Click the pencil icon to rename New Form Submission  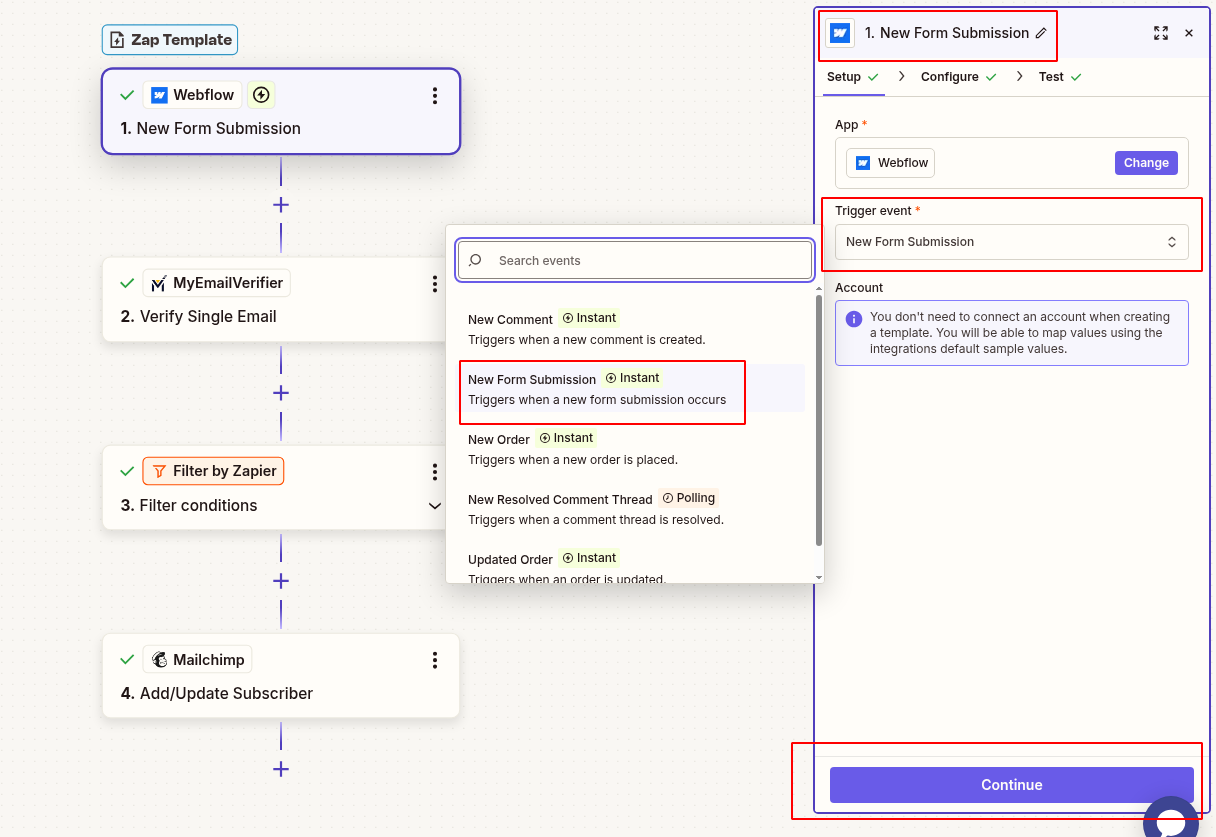(x=1042, y=33)
